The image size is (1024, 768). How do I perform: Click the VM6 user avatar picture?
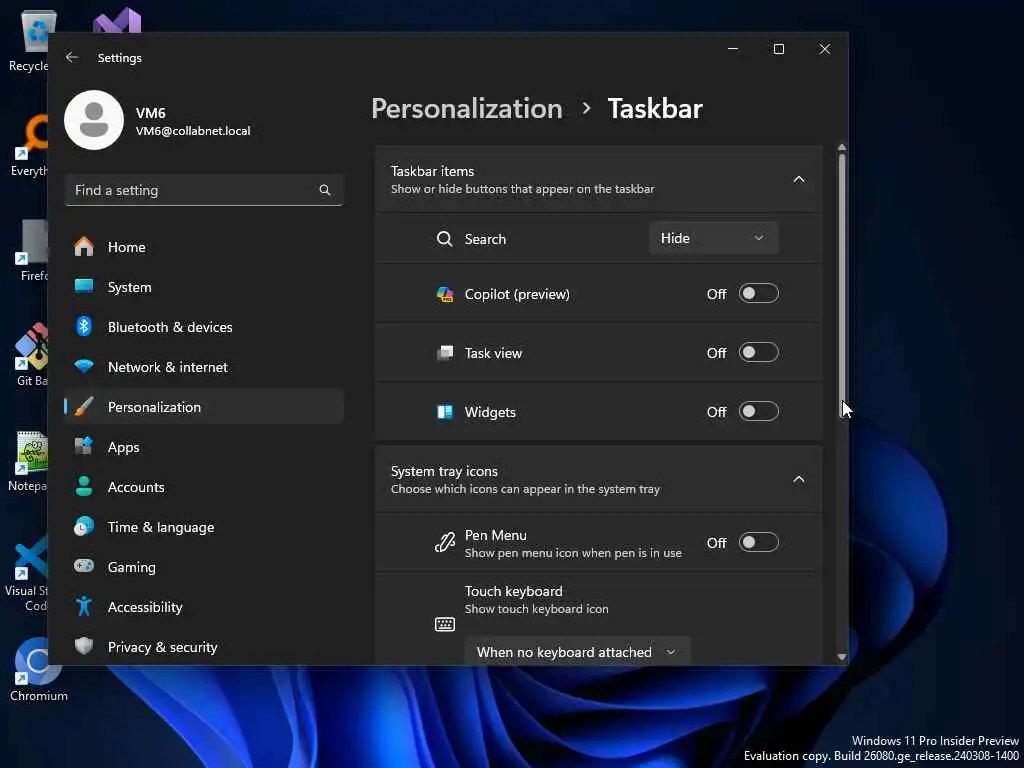94,120
